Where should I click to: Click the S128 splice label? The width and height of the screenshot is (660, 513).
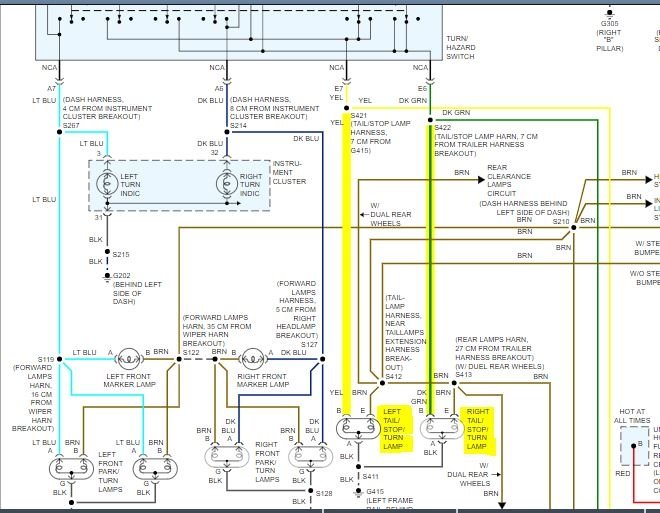(324, 493)
